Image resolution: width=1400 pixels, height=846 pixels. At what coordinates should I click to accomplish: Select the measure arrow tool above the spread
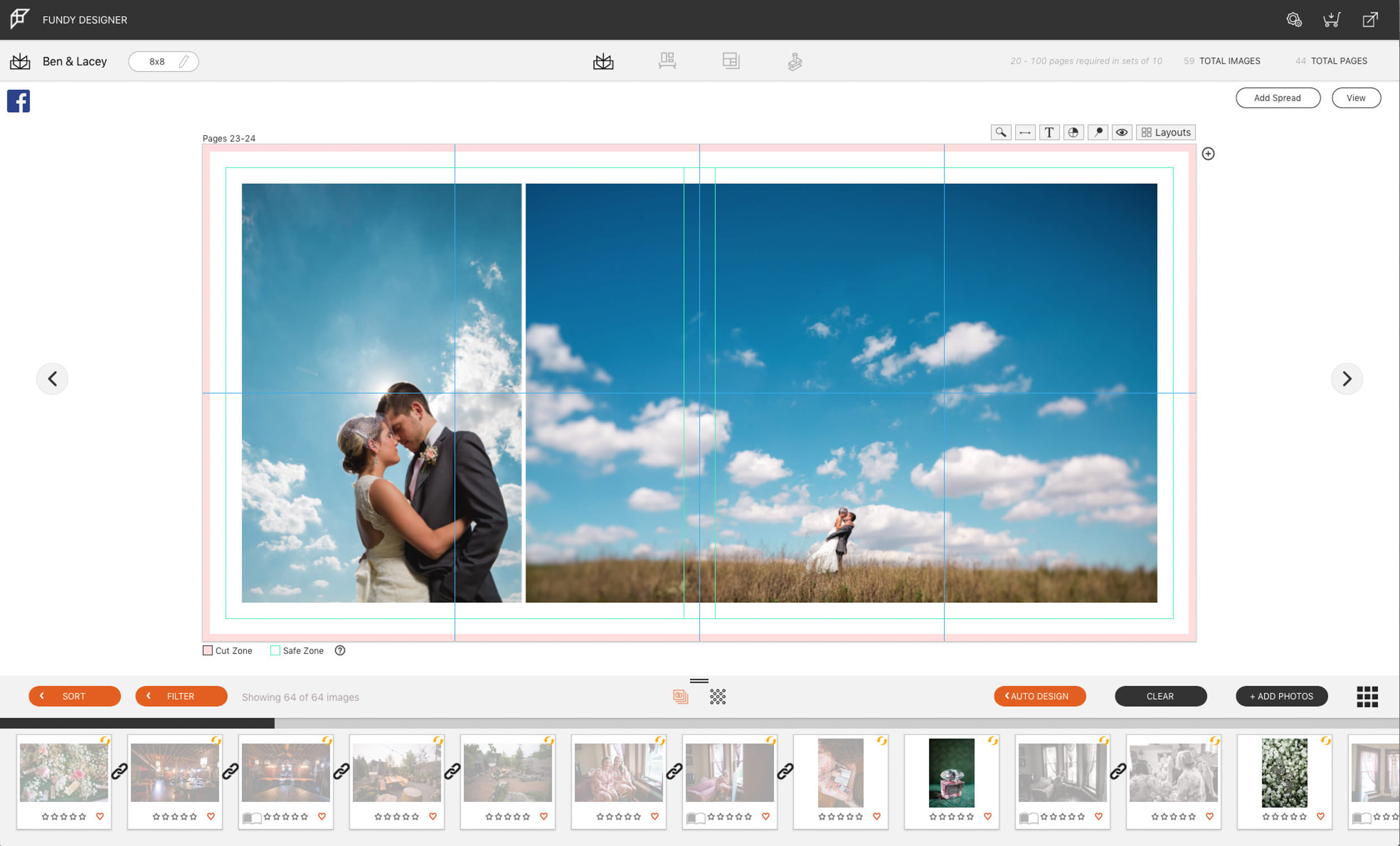pos(1025,132)
